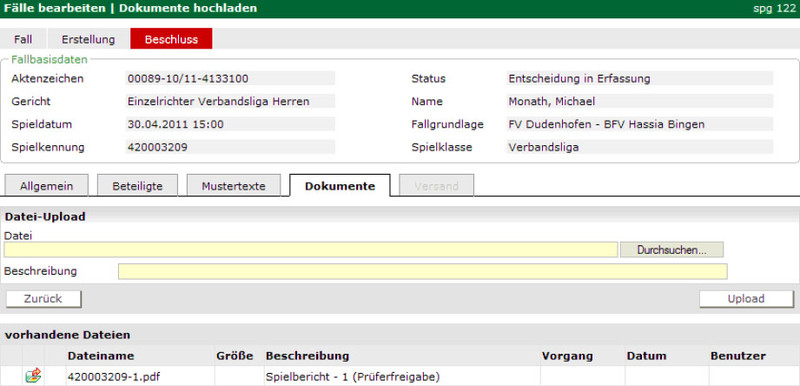Click the Durchsuchen... browse button

coord(671,250)
